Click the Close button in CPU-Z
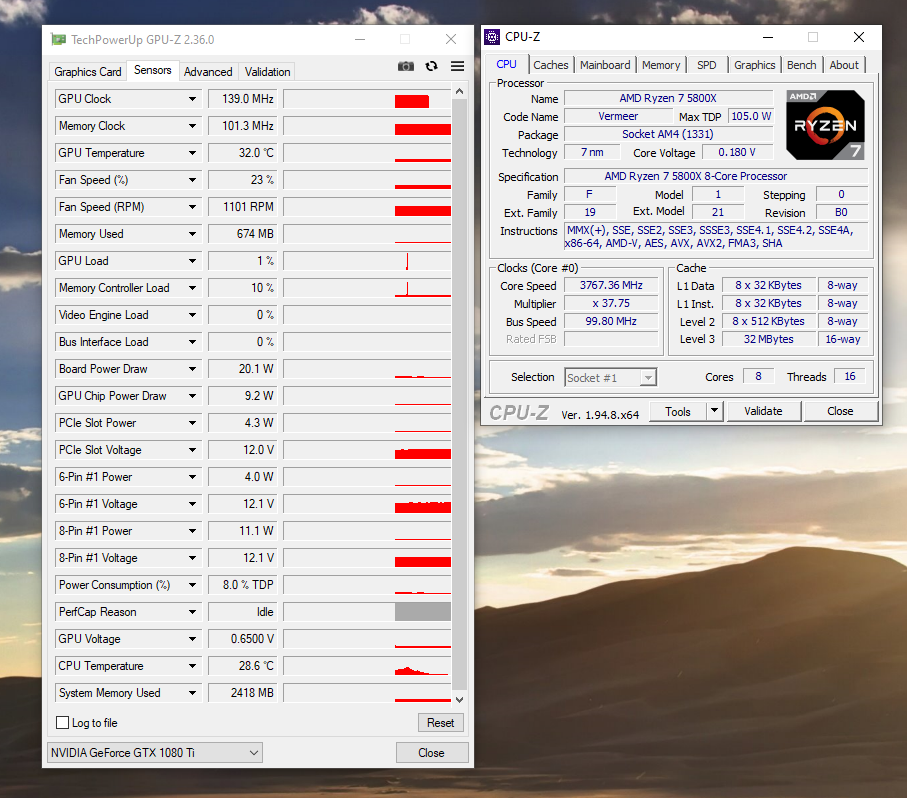Image resolution: width=907 pixels, height=798 pixels. [840, 411]
